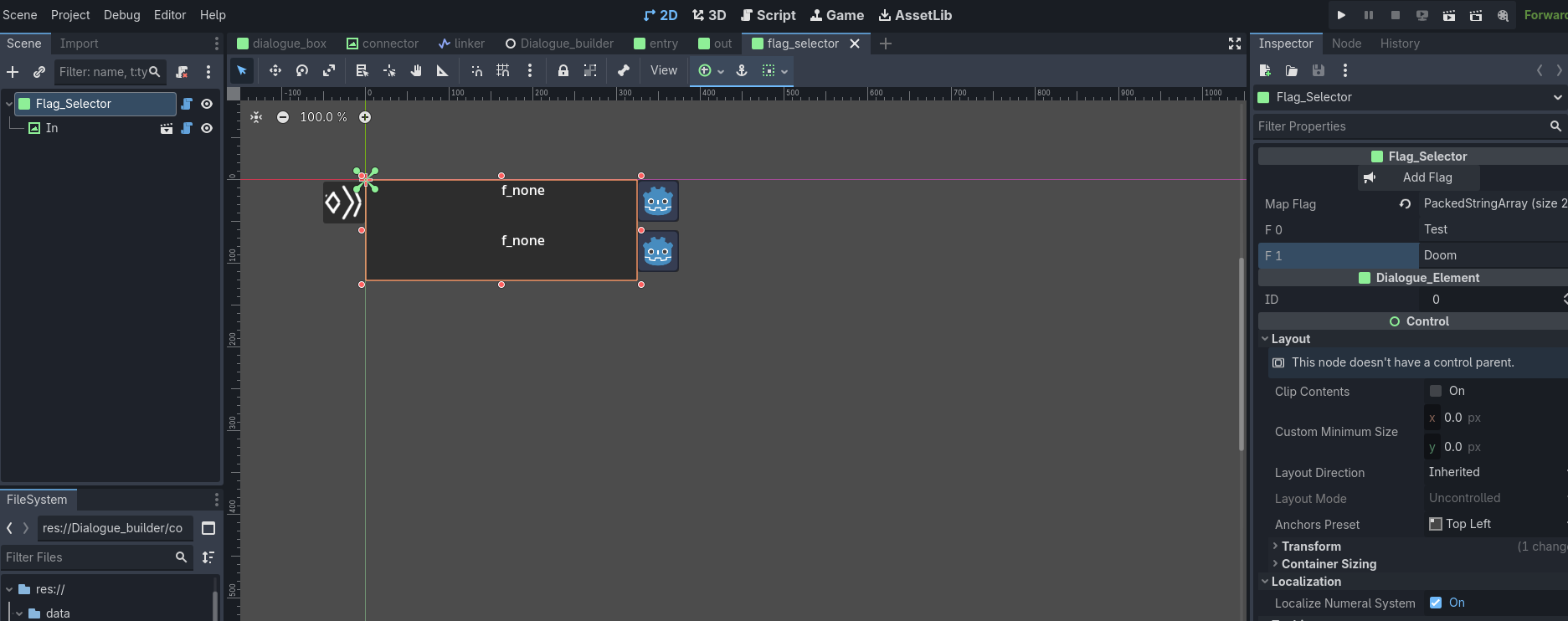This screenshot has height=621, width=1568.
Task: Toggle visibility of the Flag_Selector node
Action: pyautogui.click(x=207, y=104)
